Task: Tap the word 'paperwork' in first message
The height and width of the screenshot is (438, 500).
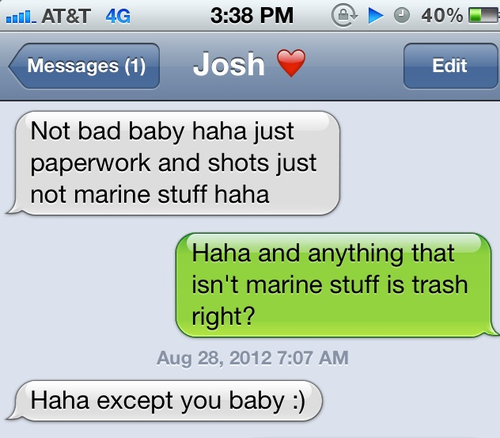Action: pos(91,164)
